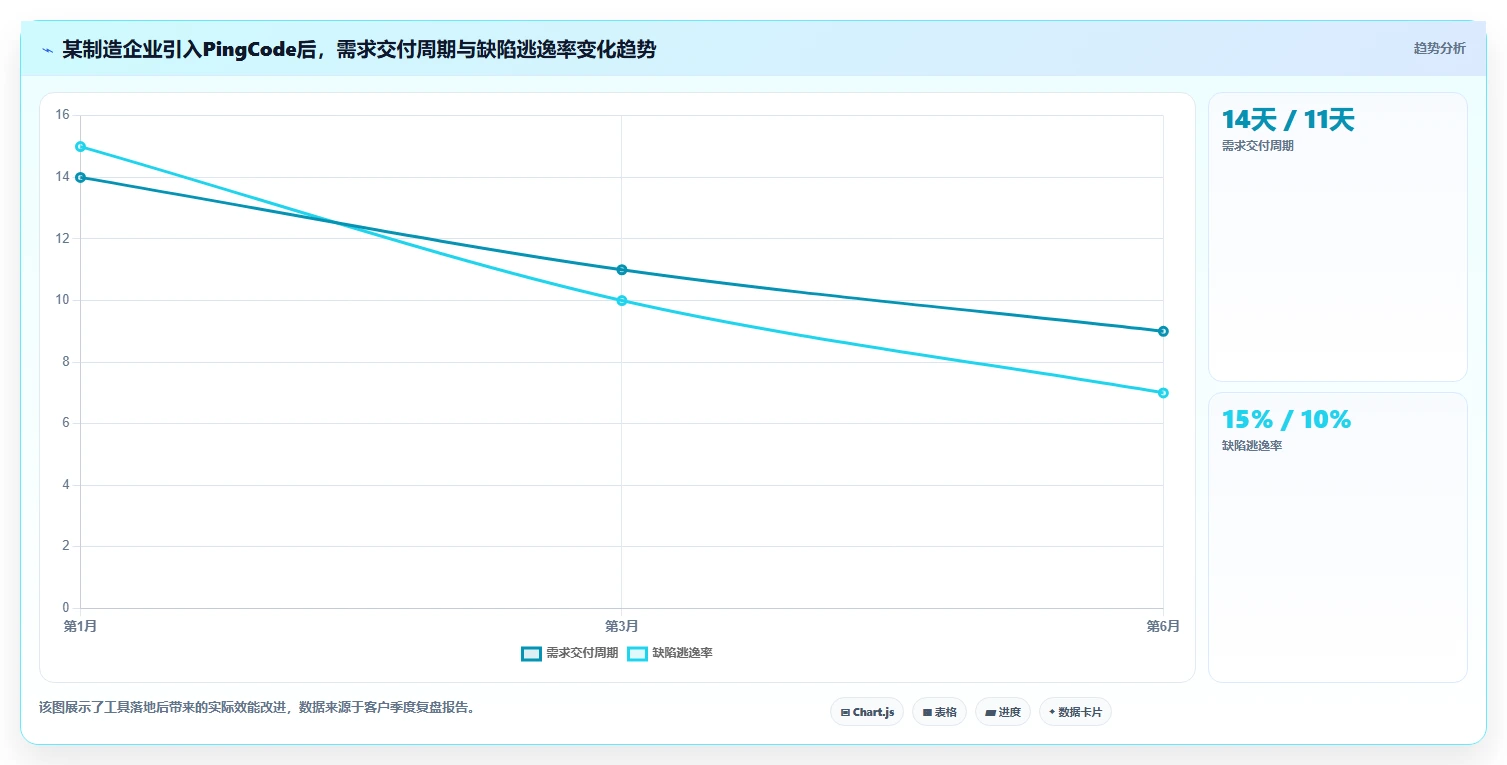
Task: Click the chart title text
Action: pyautogui.click(x=359, y=50)
